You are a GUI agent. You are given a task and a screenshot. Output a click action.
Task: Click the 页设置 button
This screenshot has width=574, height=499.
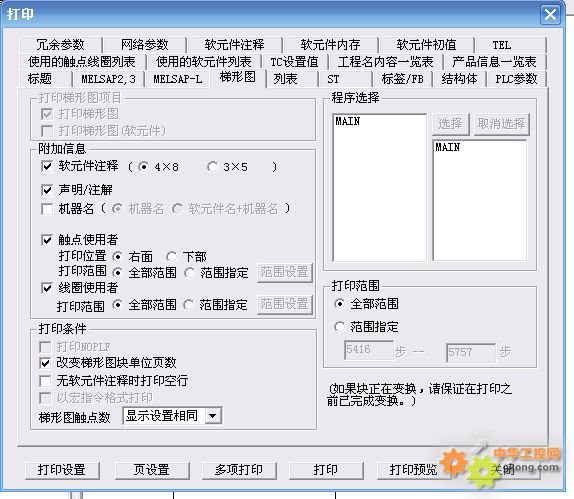(152, 470)
